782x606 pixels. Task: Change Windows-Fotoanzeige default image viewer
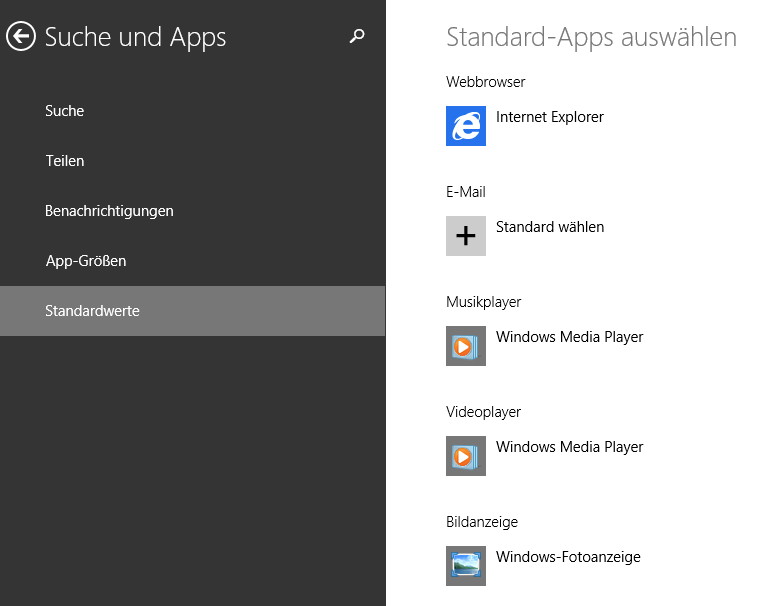[568, 557]
